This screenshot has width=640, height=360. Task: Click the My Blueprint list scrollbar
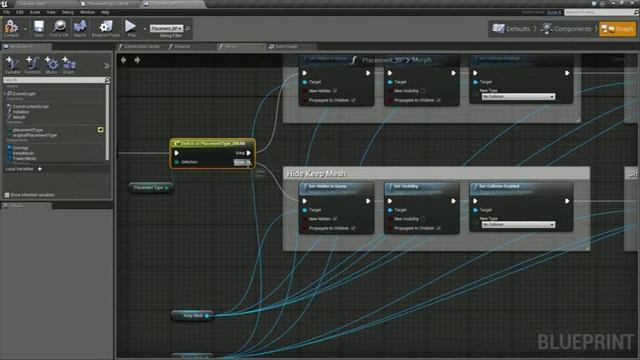click(107, 122)
